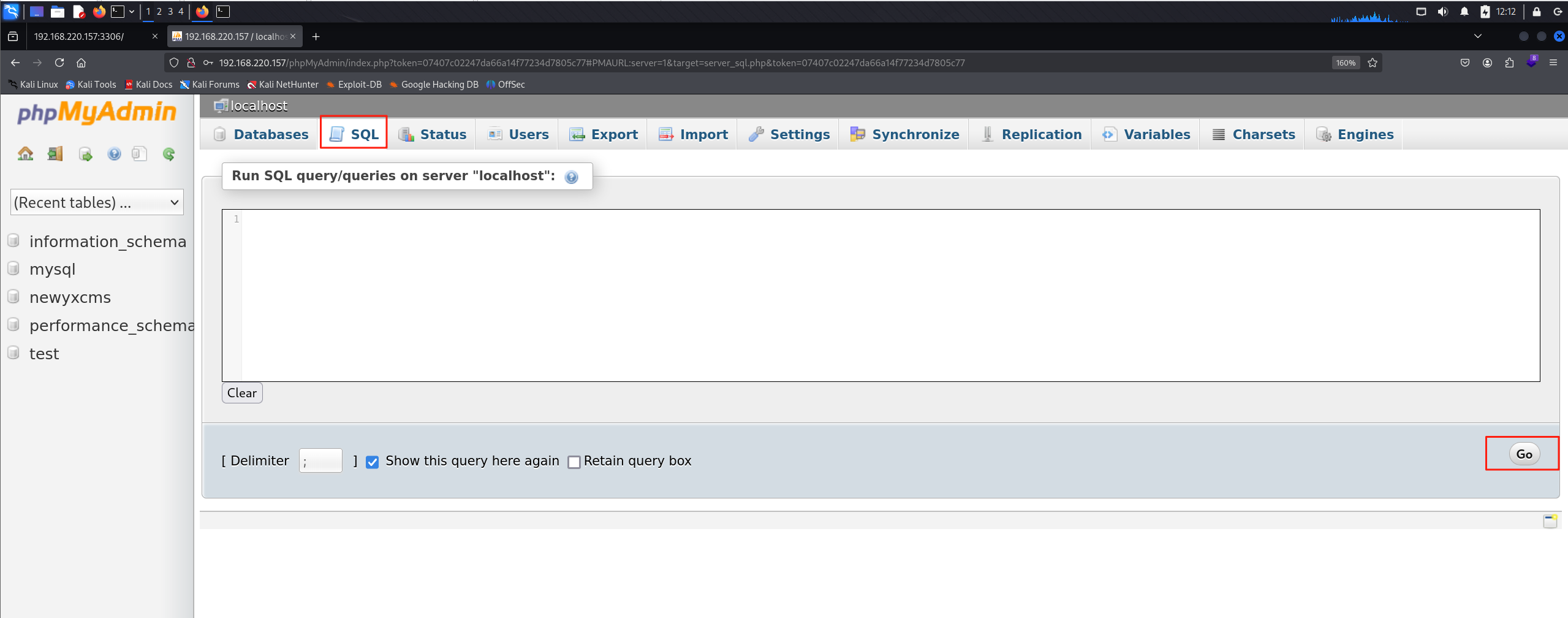Open the notifications bell in system tray
The image size is (1568, 618).
point(1464,12)
